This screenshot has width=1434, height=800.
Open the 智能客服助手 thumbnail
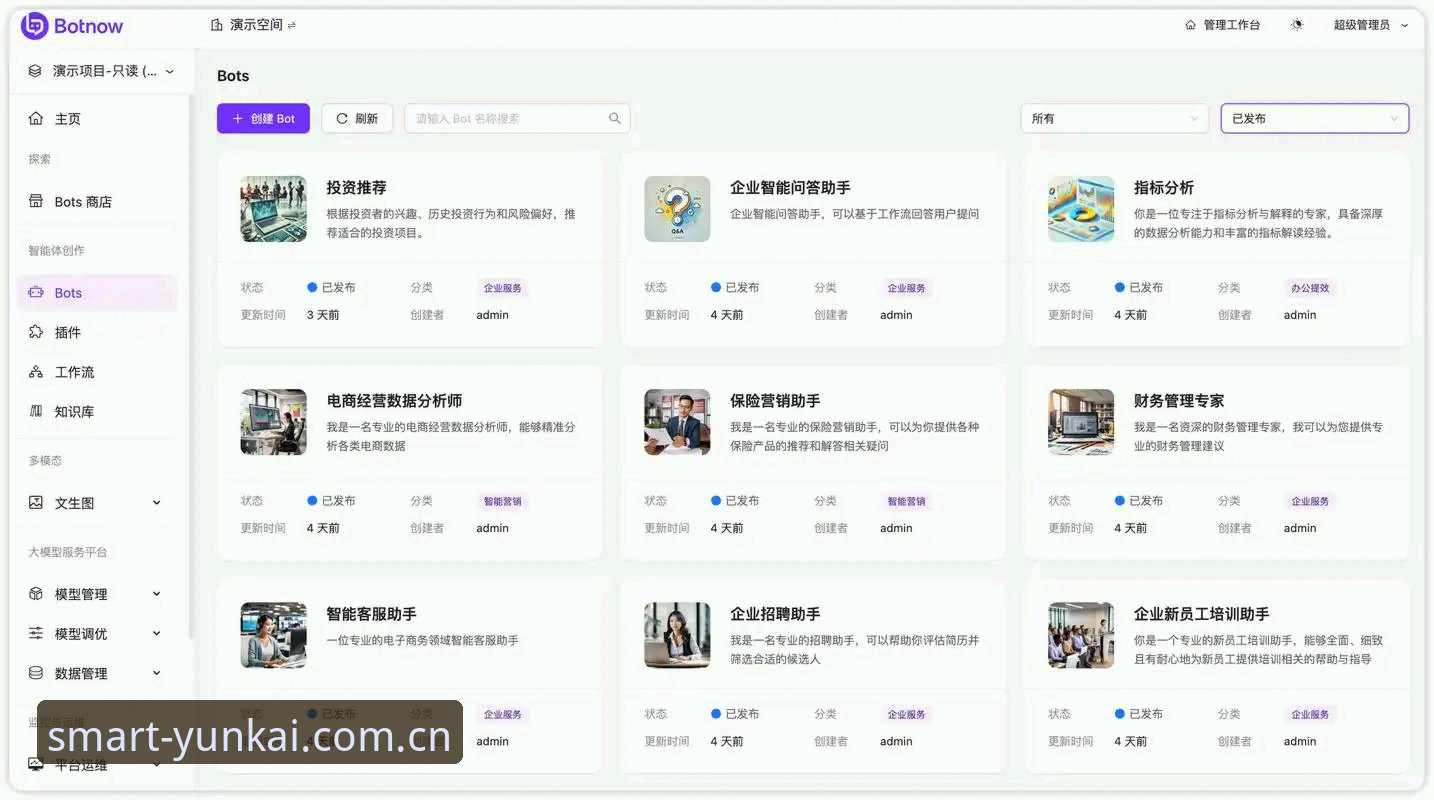(274, 635)
